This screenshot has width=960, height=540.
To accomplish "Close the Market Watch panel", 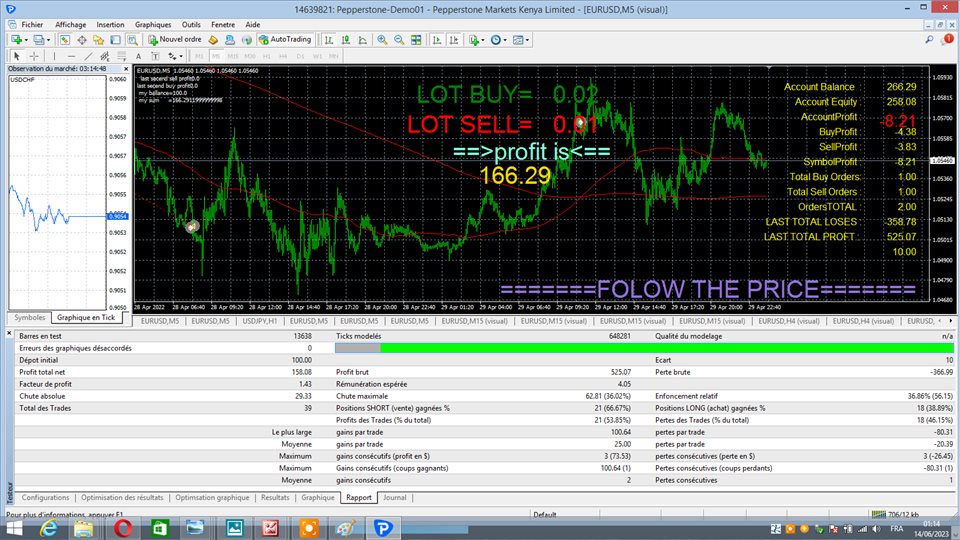I will (126, 69).
